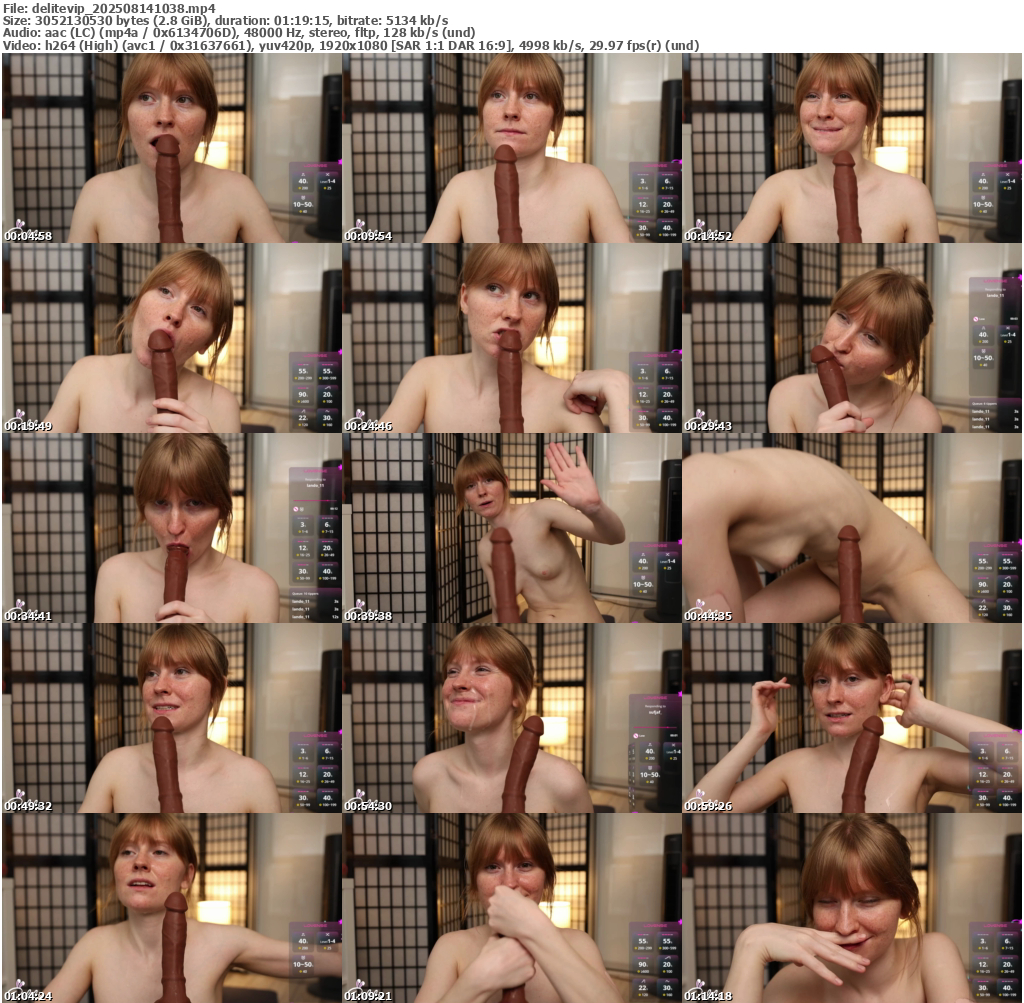Choose the frame marked 00:54:30

coord(511,718)
